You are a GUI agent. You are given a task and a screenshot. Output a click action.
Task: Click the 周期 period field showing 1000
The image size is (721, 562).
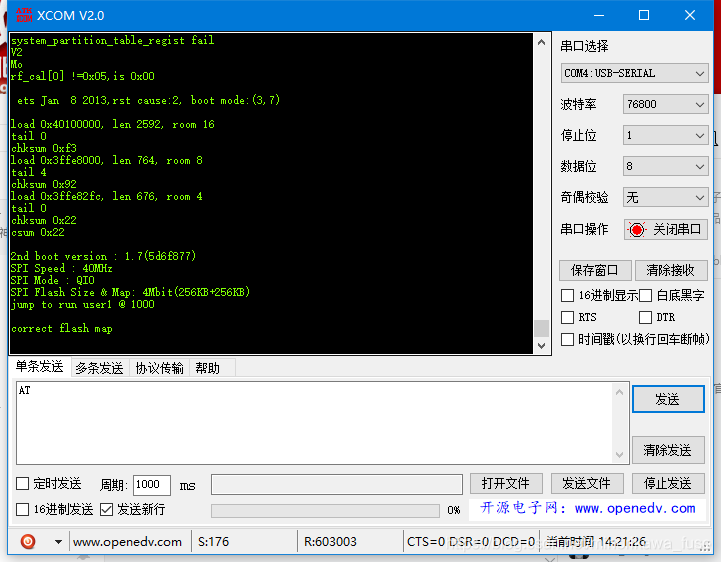coord(152,485)
